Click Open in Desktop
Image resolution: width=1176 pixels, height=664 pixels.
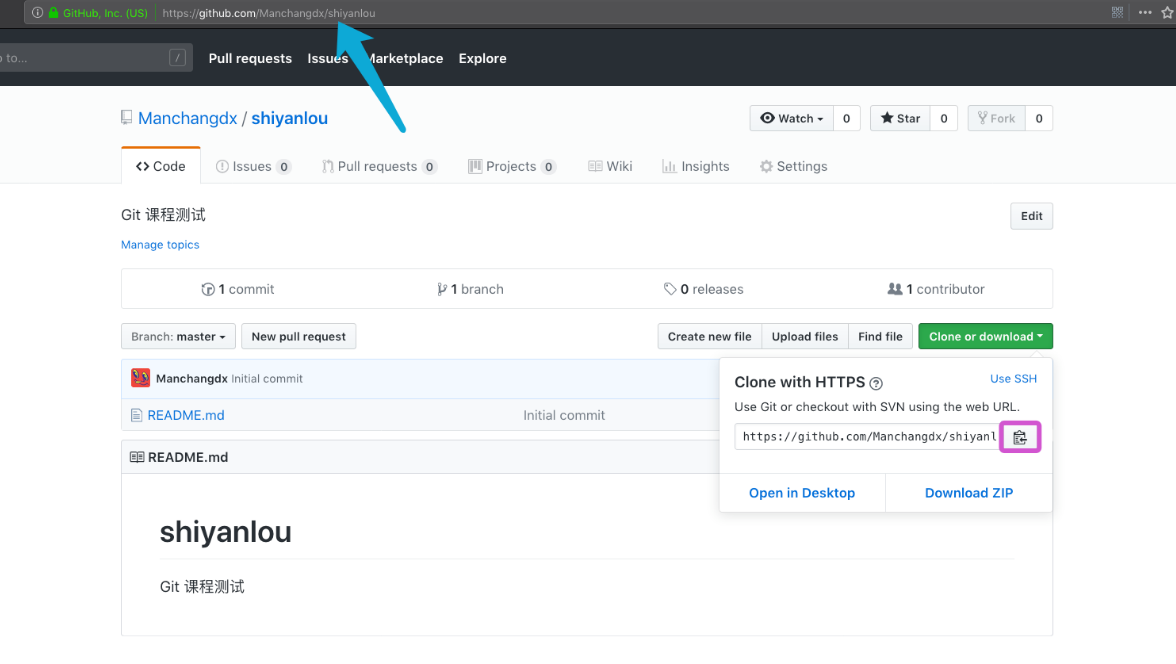pos(802,493)
